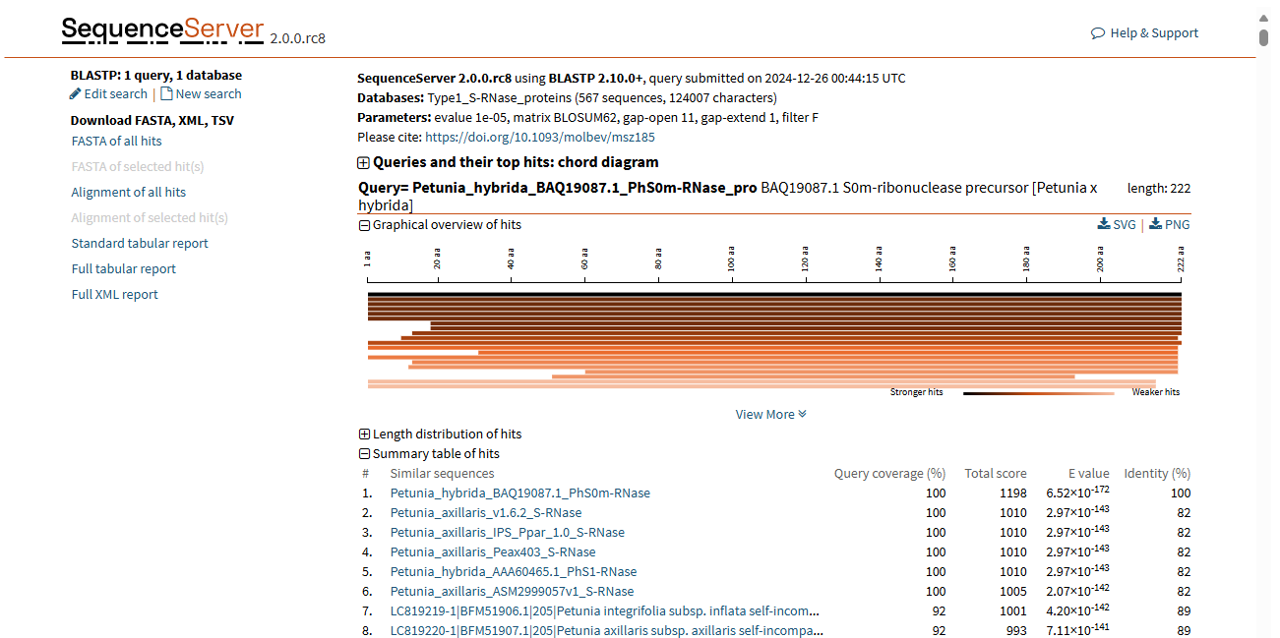
Task: Open Full tabular report
Action: [x=123, y=269]
